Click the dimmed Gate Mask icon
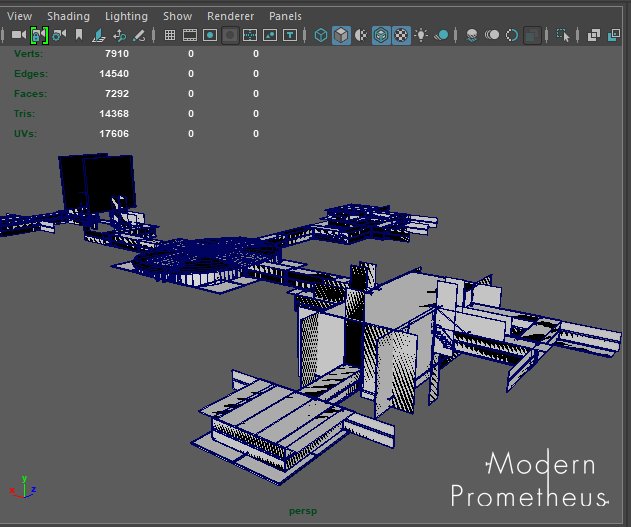Image resolution: width=631 pixels, height=527 pixels. tap(230, 35)
